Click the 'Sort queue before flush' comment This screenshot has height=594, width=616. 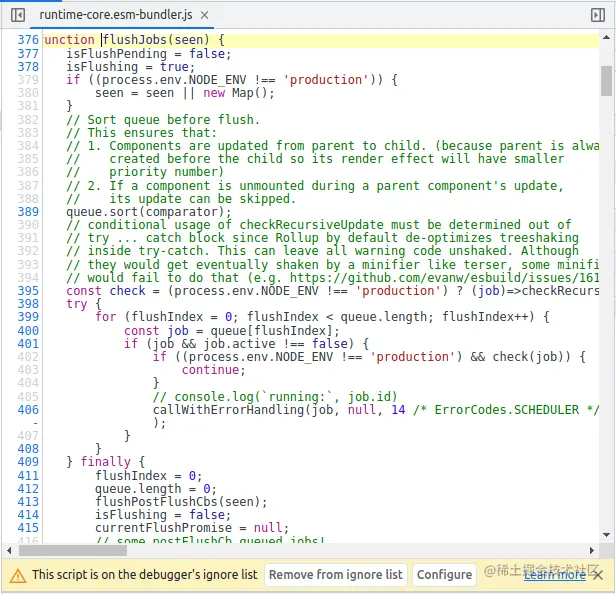click(x=163, y=120)
